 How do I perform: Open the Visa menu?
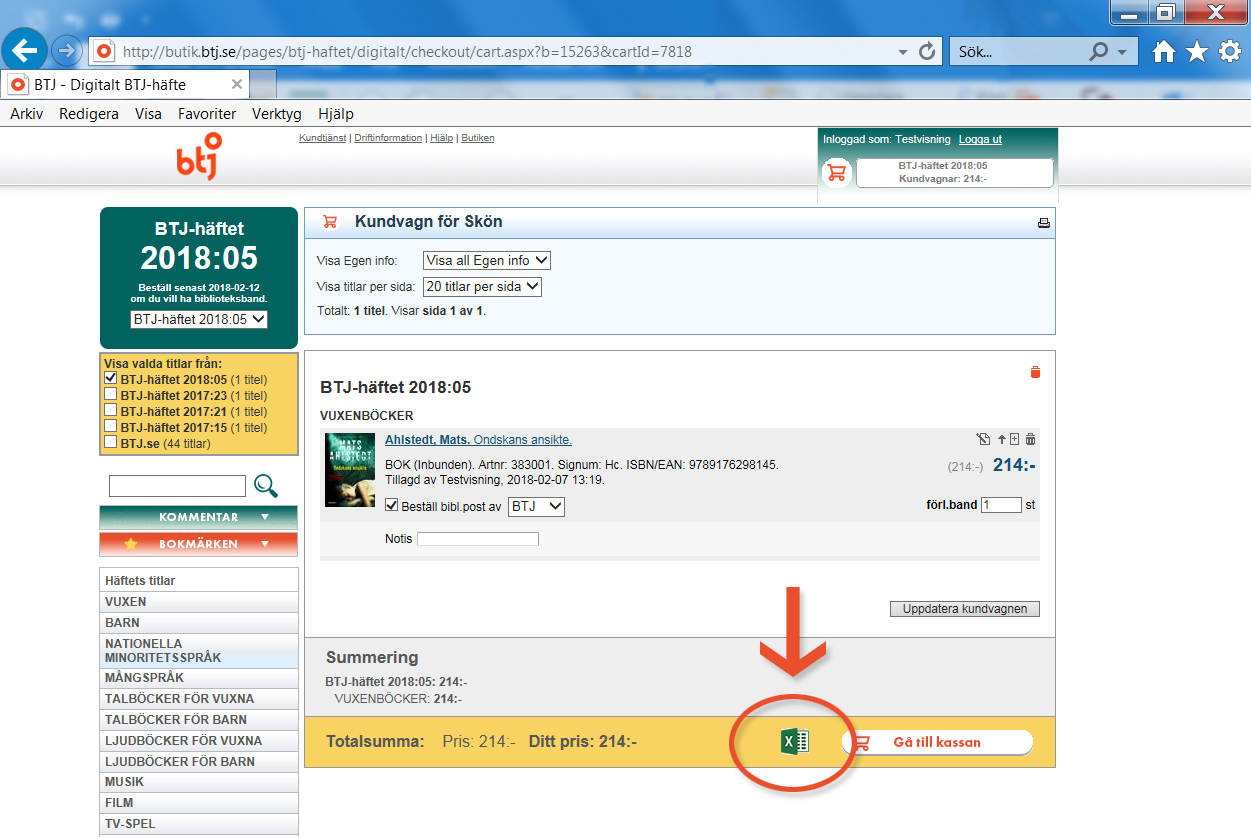(148, 114)
